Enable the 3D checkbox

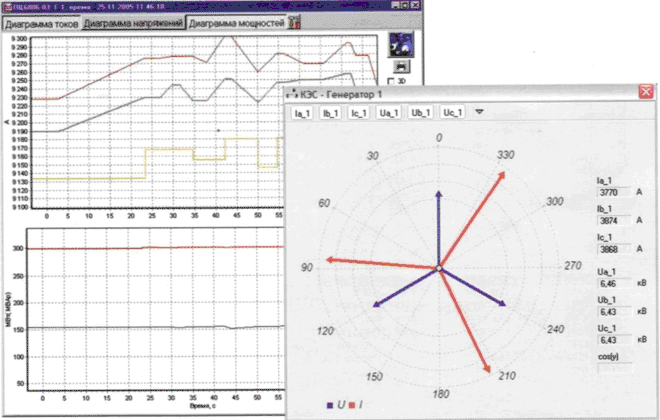click(x=391, y=81)
